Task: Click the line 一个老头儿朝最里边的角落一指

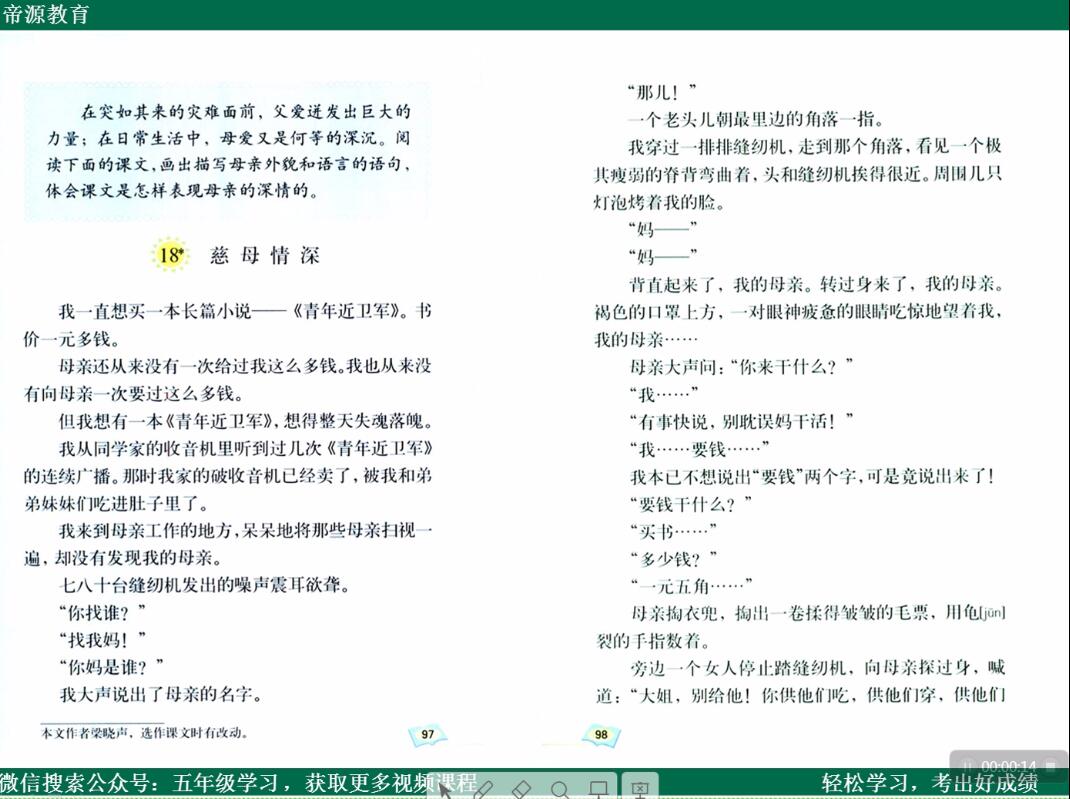Action: pos(756,119)
